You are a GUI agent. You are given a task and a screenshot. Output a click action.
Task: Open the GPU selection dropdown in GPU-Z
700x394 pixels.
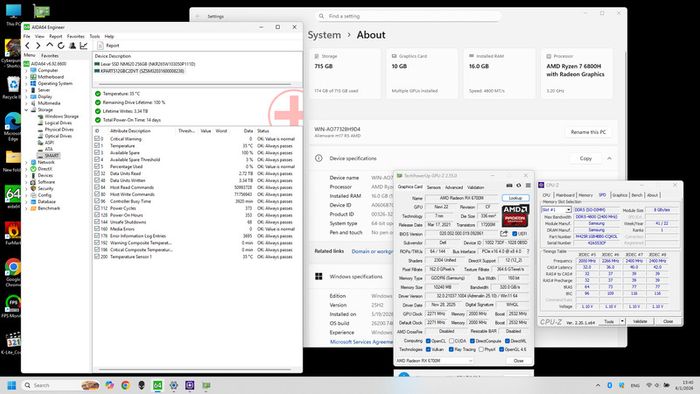tap(434, 361)
